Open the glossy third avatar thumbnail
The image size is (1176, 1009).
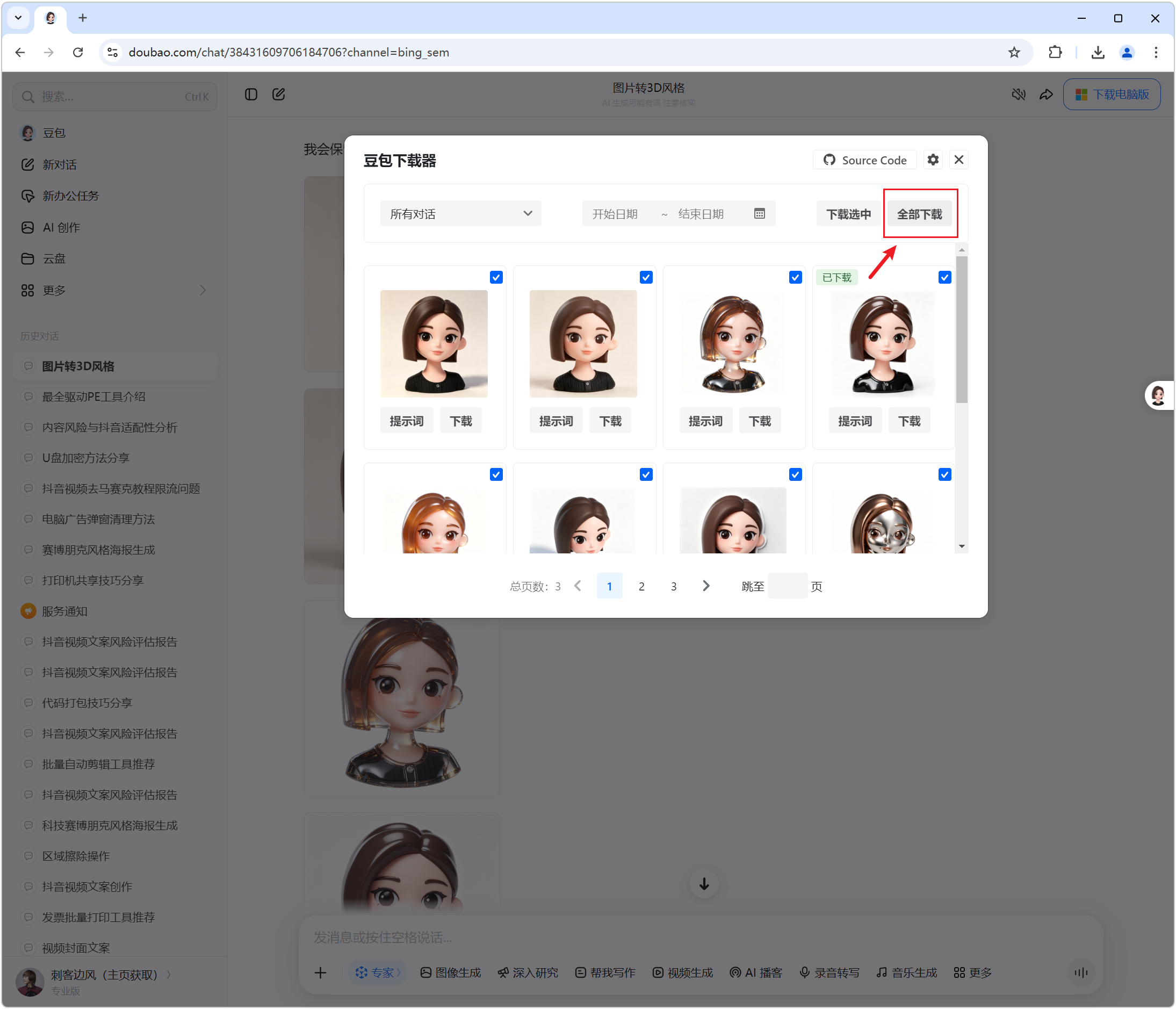click(x=733, y=343)
